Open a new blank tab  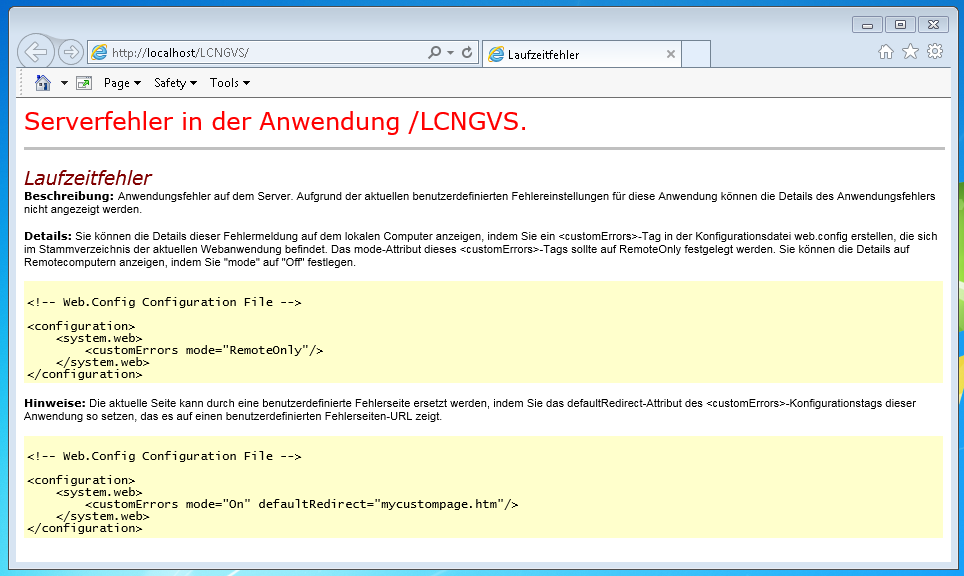tap(696, 54)
